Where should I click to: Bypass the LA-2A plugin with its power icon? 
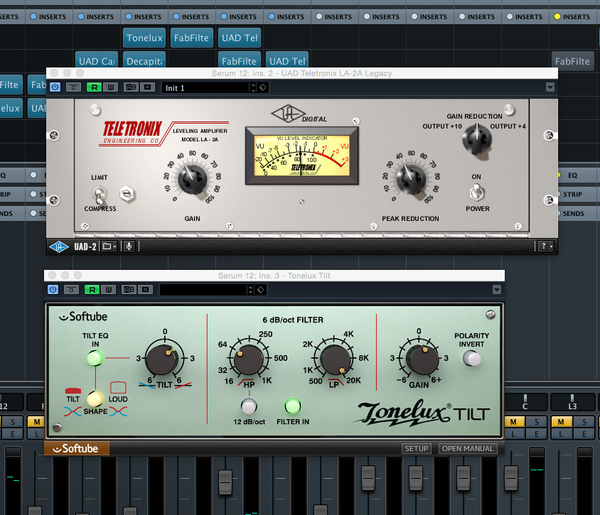[55, 87]
